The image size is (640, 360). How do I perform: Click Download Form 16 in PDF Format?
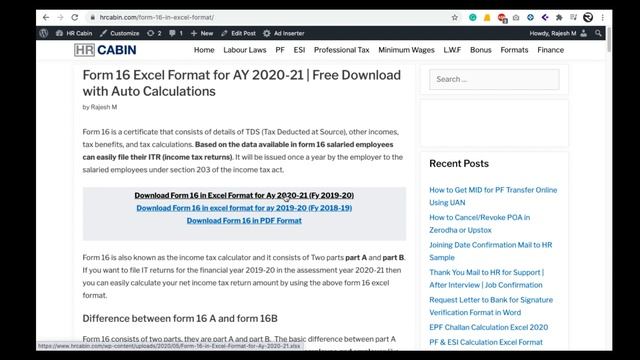coord(244,220)
